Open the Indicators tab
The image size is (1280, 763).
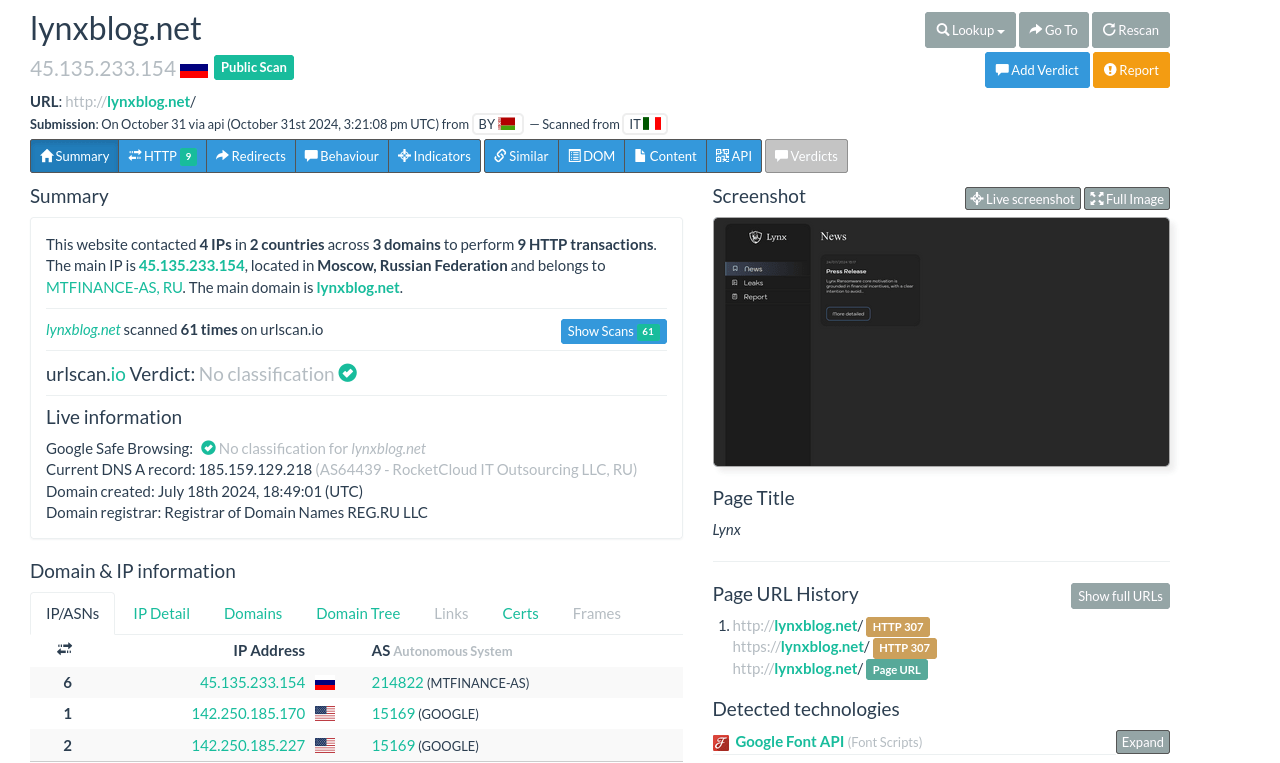434,156
